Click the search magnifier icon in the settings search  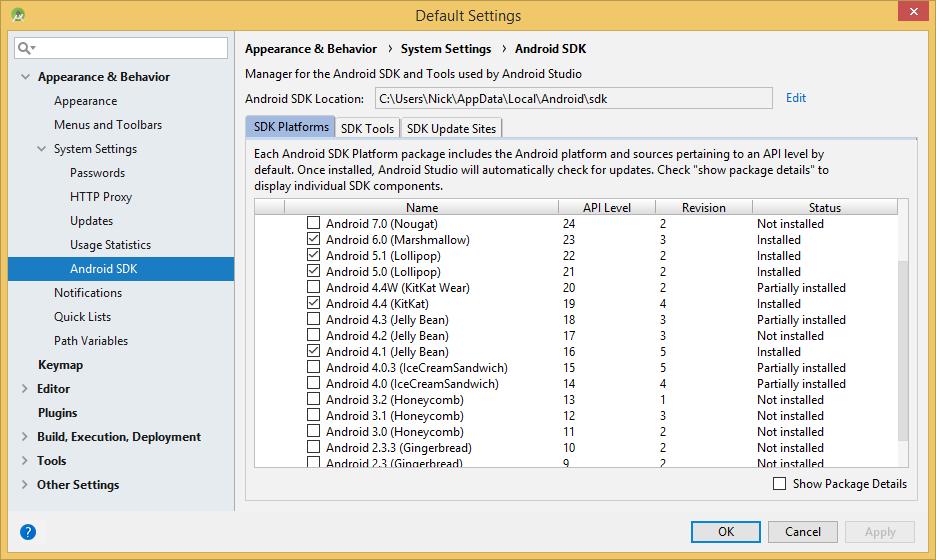tap(25, 48)
